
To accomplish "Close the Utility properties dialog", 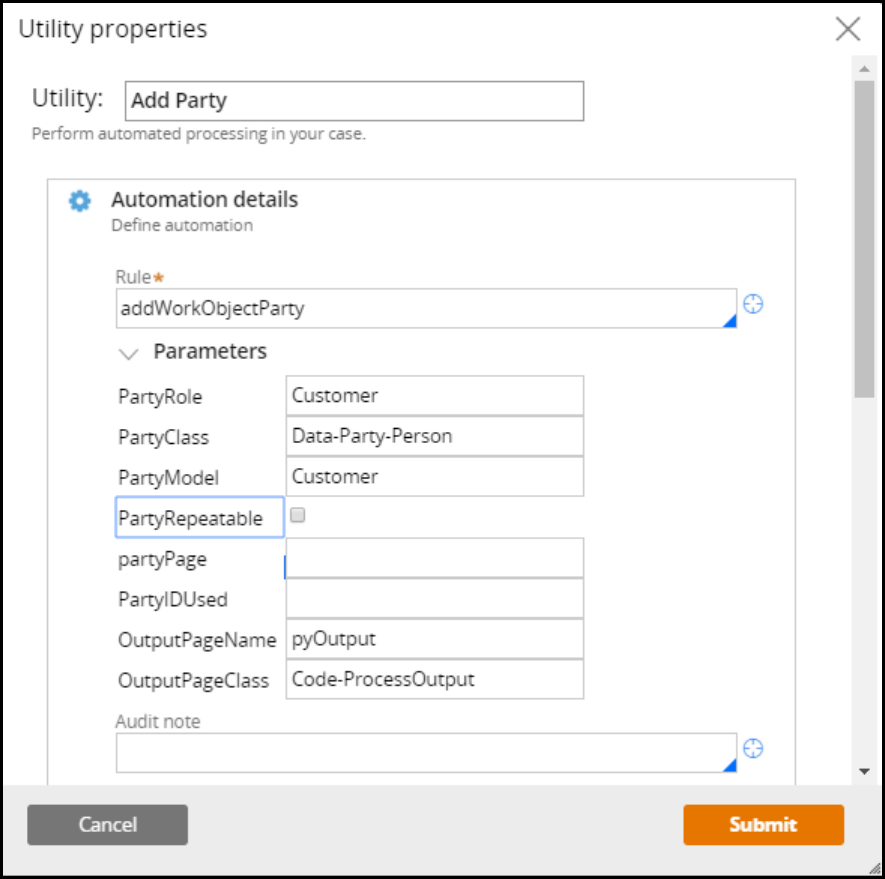I will 848,28.
